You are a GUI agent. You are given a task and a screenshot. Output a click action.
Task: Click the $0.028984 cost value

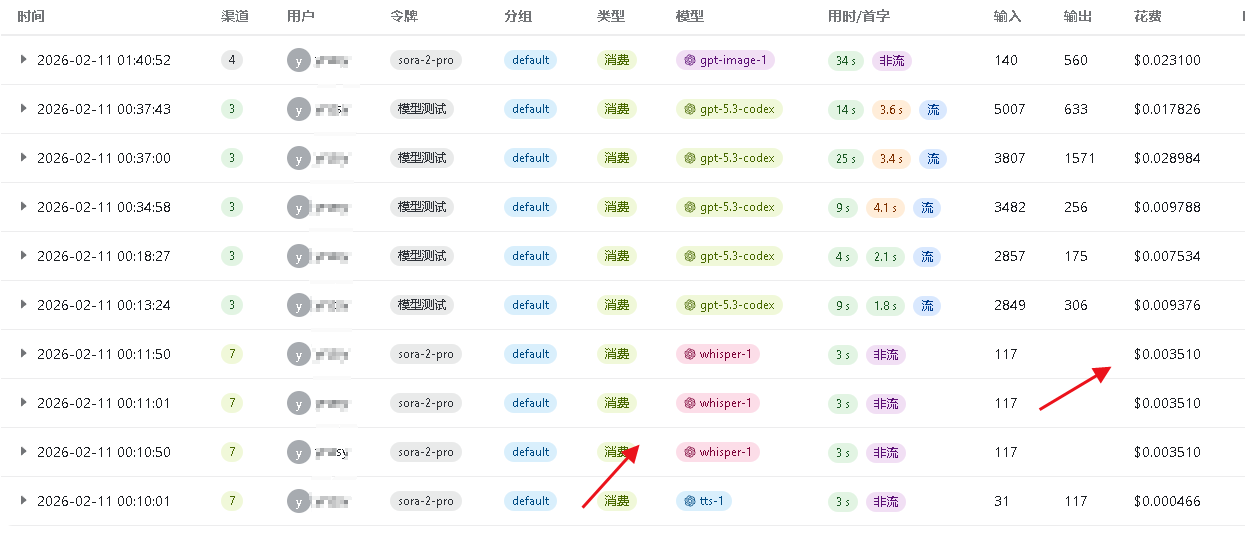pyautogui.click(x=1167, y=158)
